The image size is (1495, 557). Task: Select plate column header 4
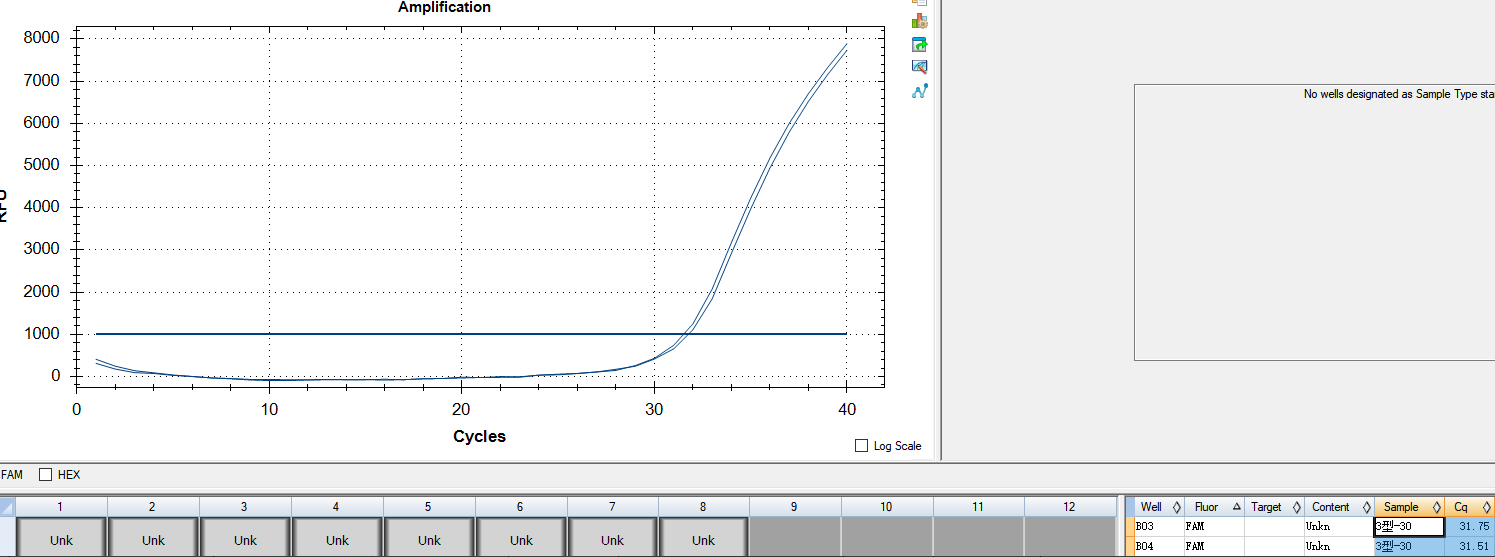337,507
